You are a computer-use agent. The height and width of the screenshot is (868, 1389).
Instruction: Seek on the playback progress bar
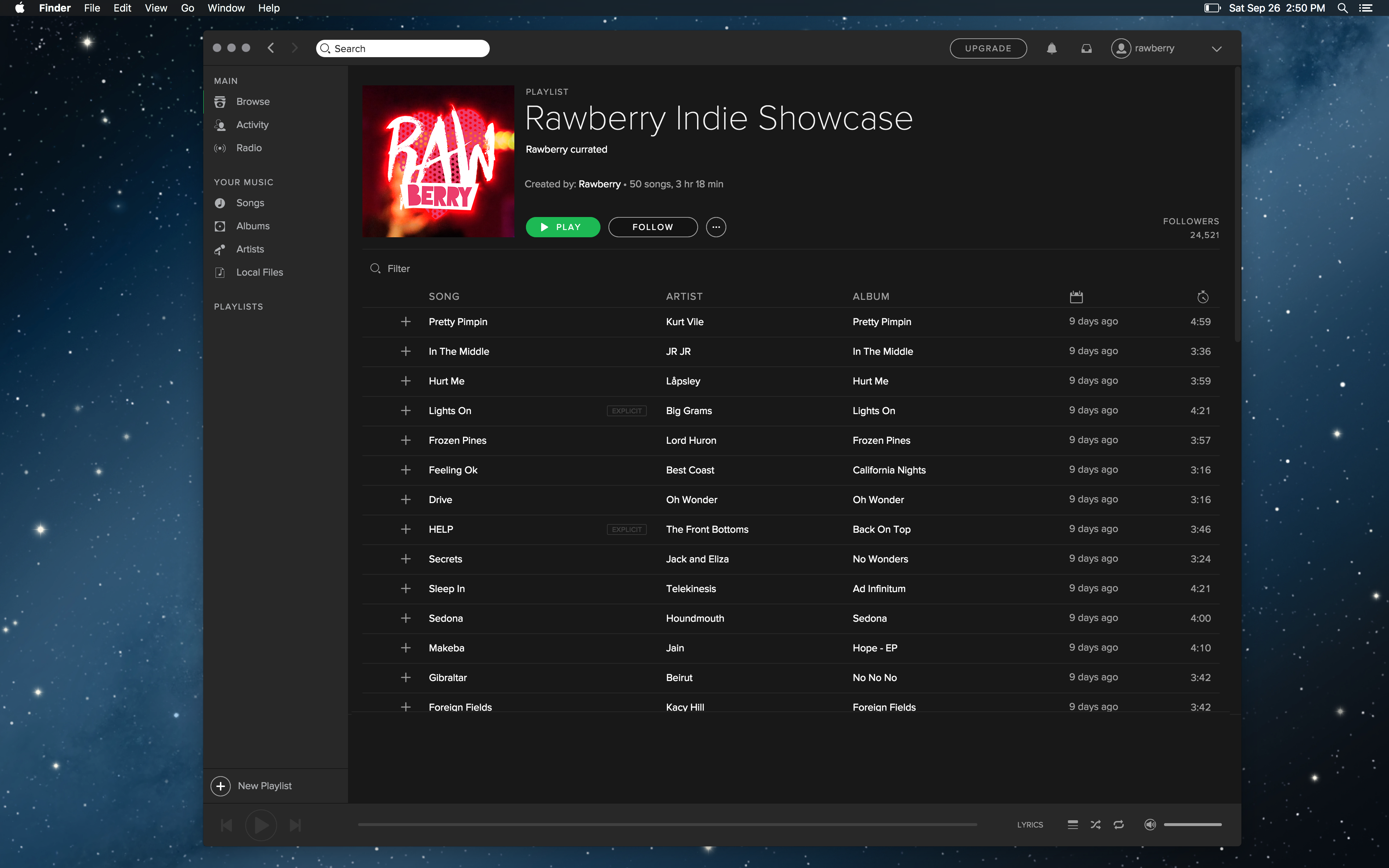(x=667, y=824)
